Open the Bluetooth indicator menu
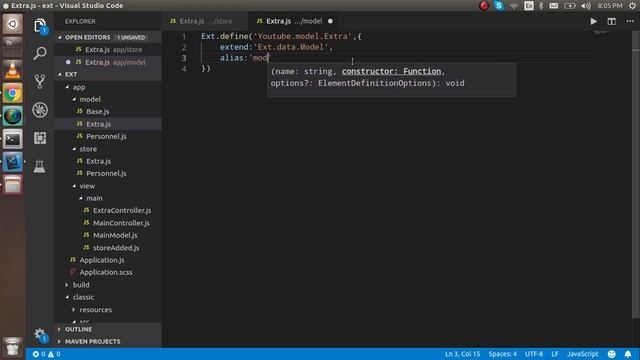The height and width of the screenshot is (360, 640). [541, 6]
